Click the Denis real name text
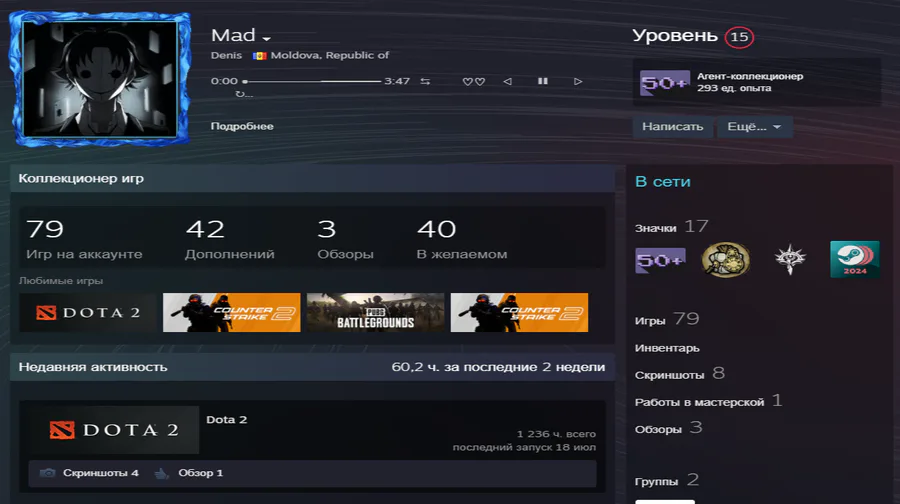The height and width of the screenshot is (504, 900). coord(226,56)
